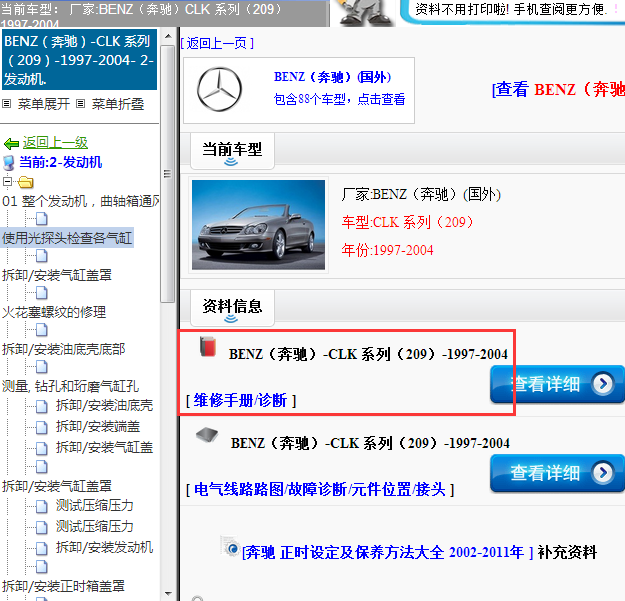Screen dimensions: 625x601
Task: Click document icon above 火花塞螺纹的修理
Action: [41, 293]
